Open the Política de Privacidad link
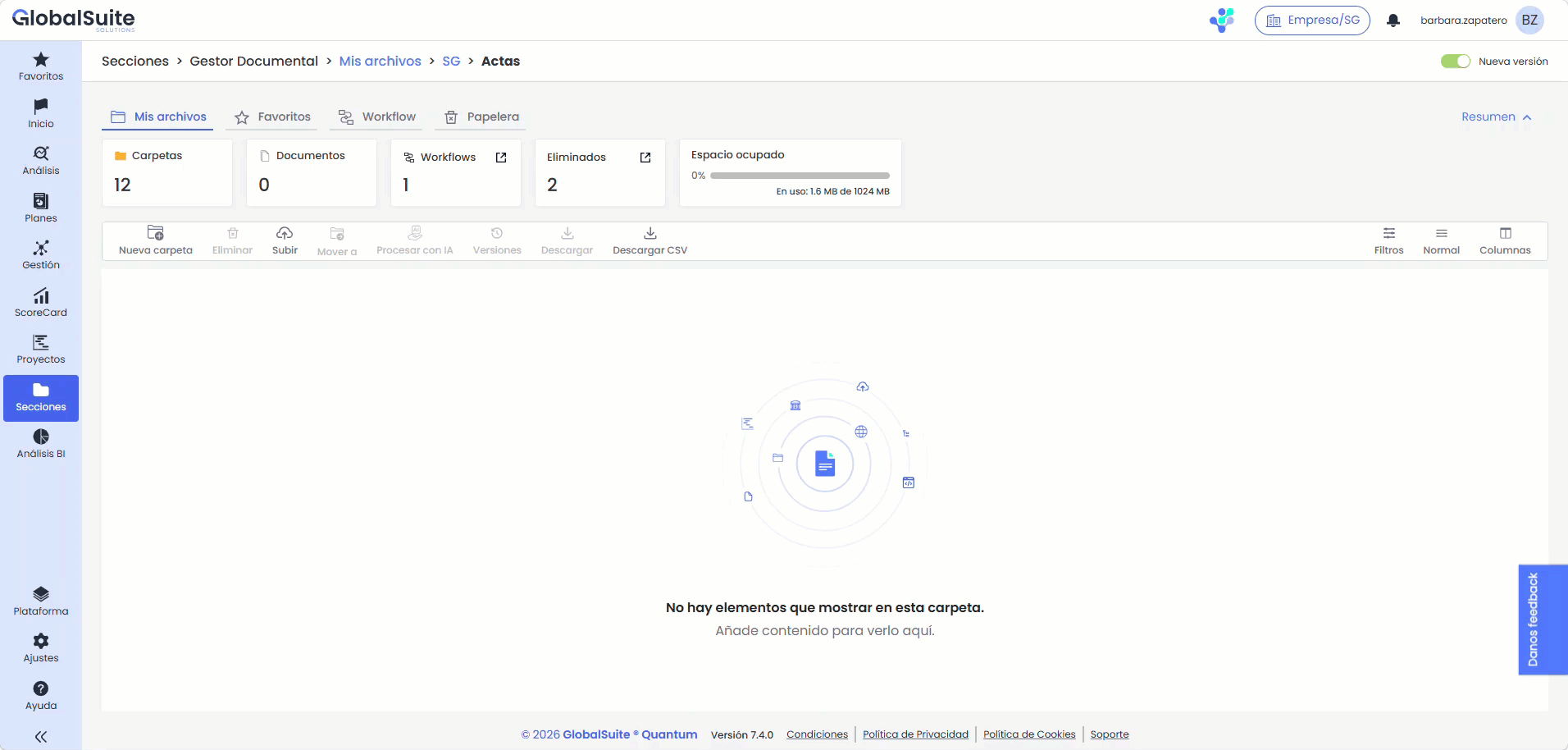Image resolution: width=1568 pixels, height=750 pixels. [915, 734]
